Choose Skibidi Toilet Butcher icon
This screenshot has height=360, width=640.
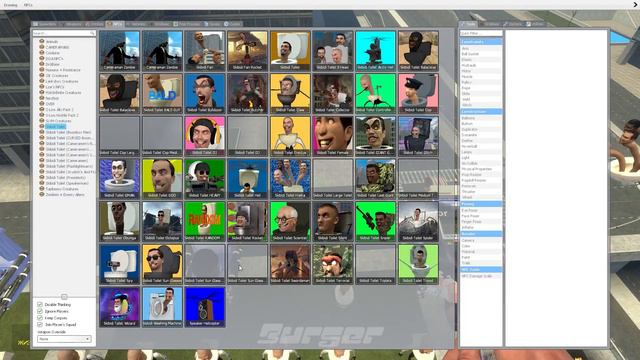pos(247,93)
